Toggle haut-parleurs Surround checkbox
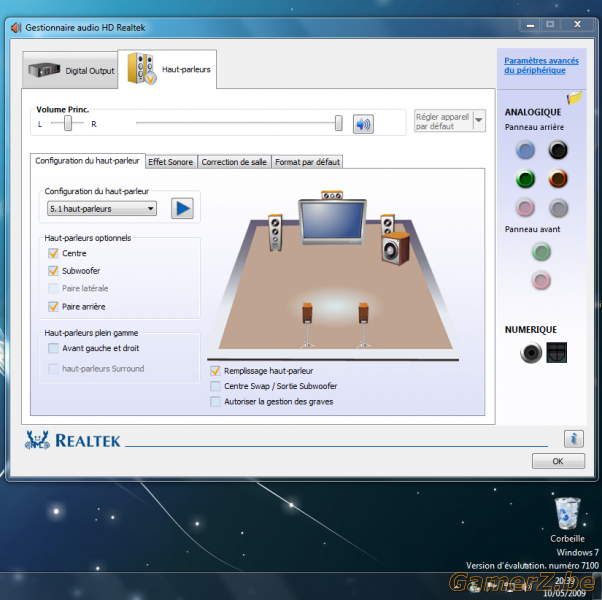 (53, 369)
